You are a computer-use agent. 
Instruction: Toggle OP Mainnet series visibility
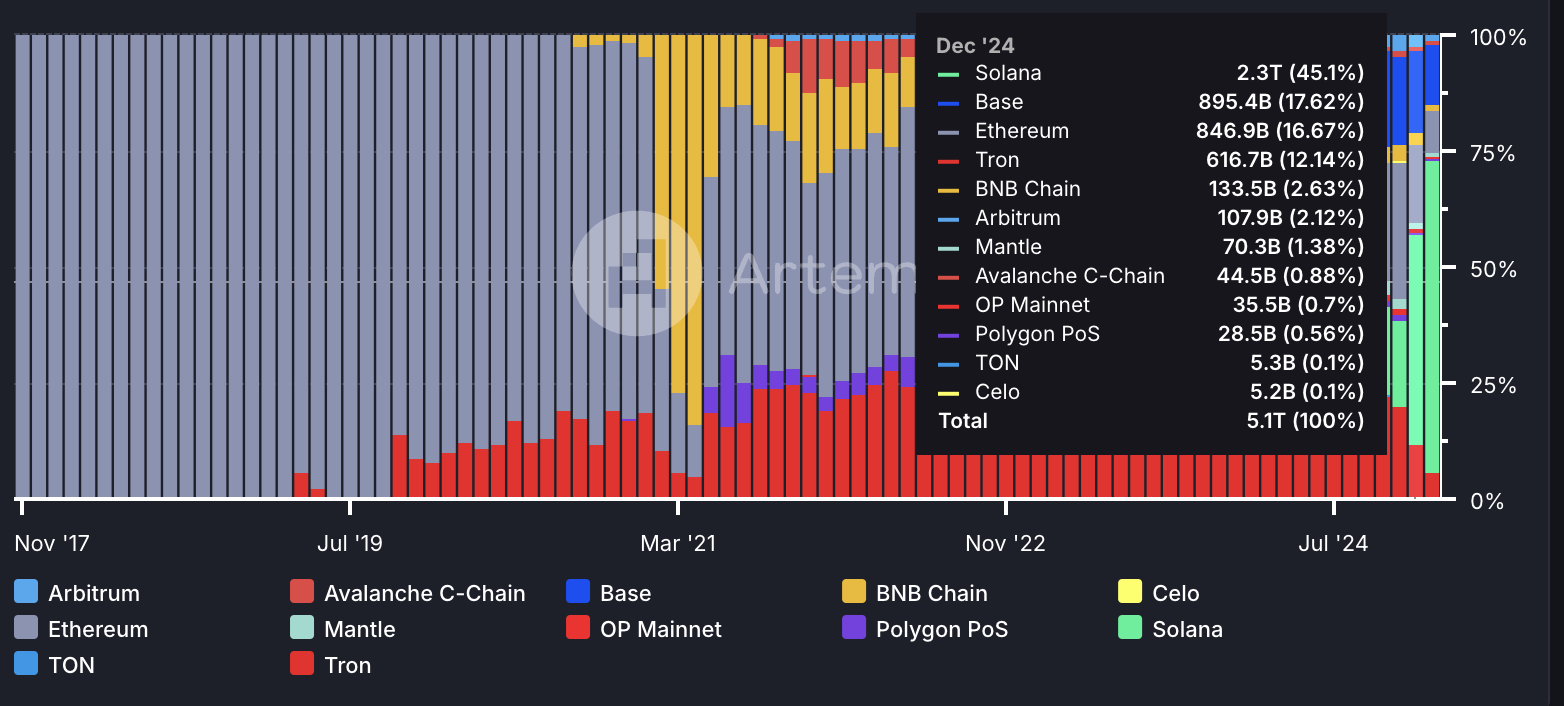661,629
